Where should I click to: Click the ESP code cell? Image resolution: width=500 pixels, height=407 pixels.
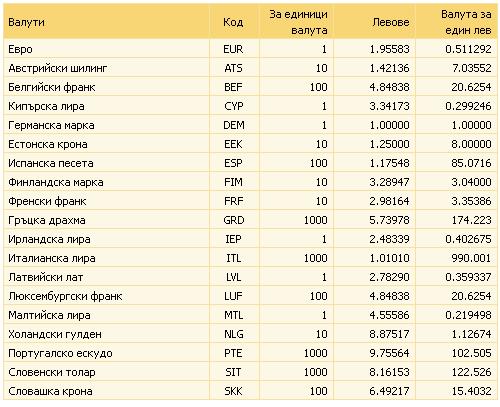coord(233,163)
